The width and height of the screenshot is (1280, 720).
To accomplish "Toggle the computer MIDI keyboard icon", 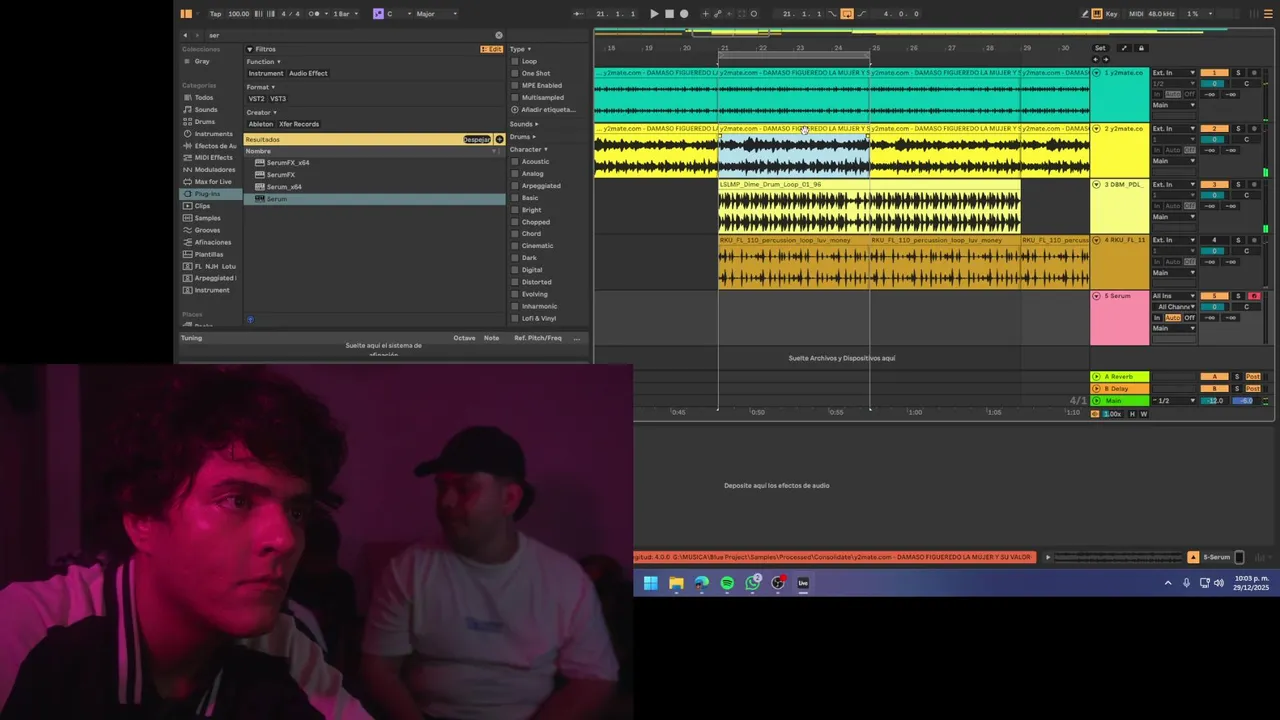I will [x=1097, y=14].
